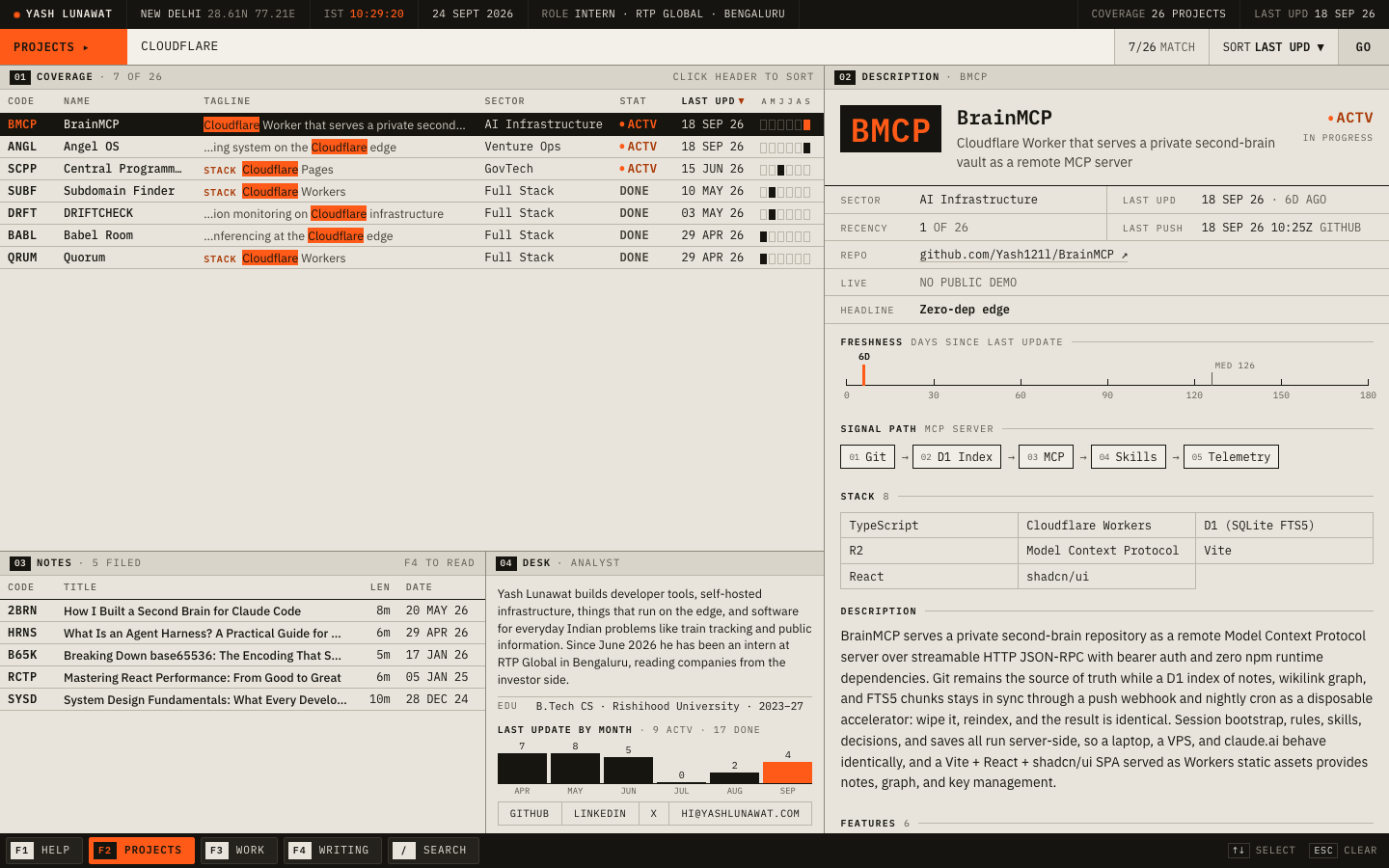
Task: Click the F4 TO READ hint
Action: (440, 563)
